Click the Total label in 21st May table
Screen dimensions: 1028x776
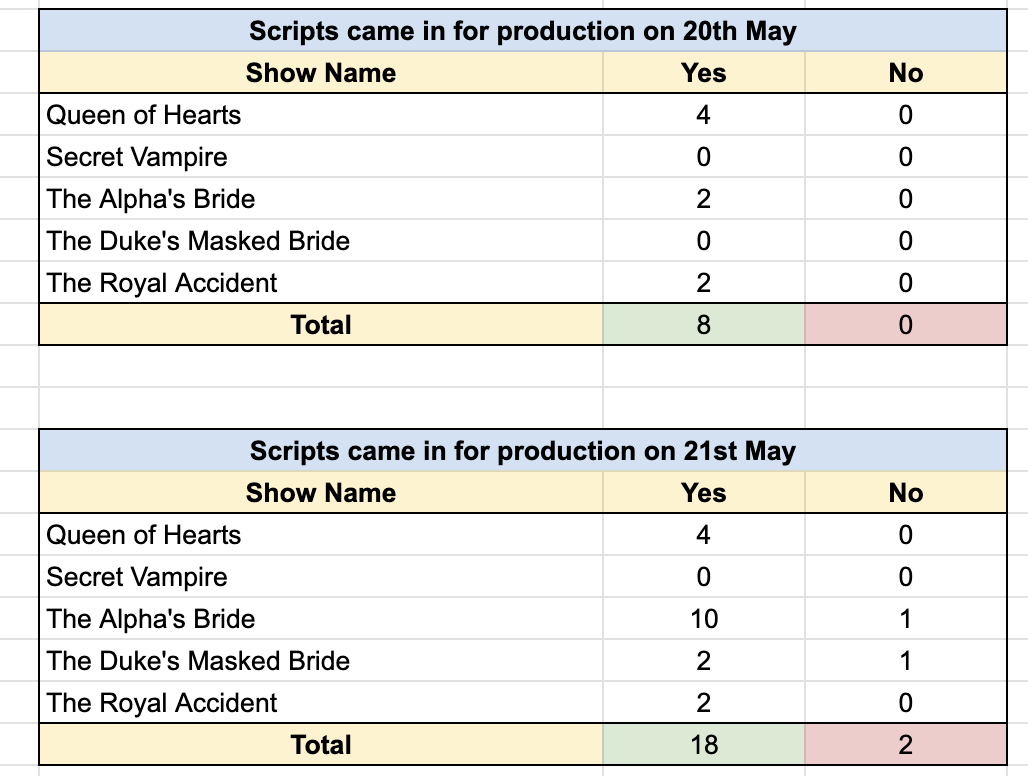321,745
